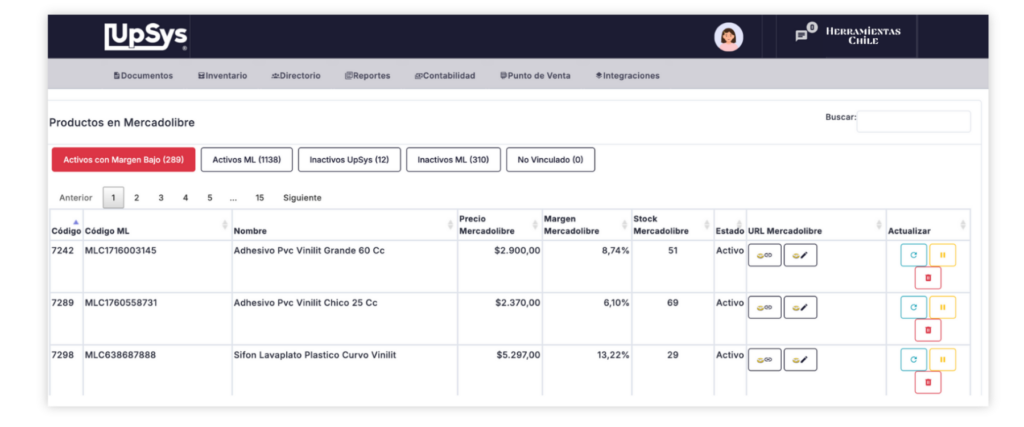Sort table by Nombre column header

click(x=340, y=231)
